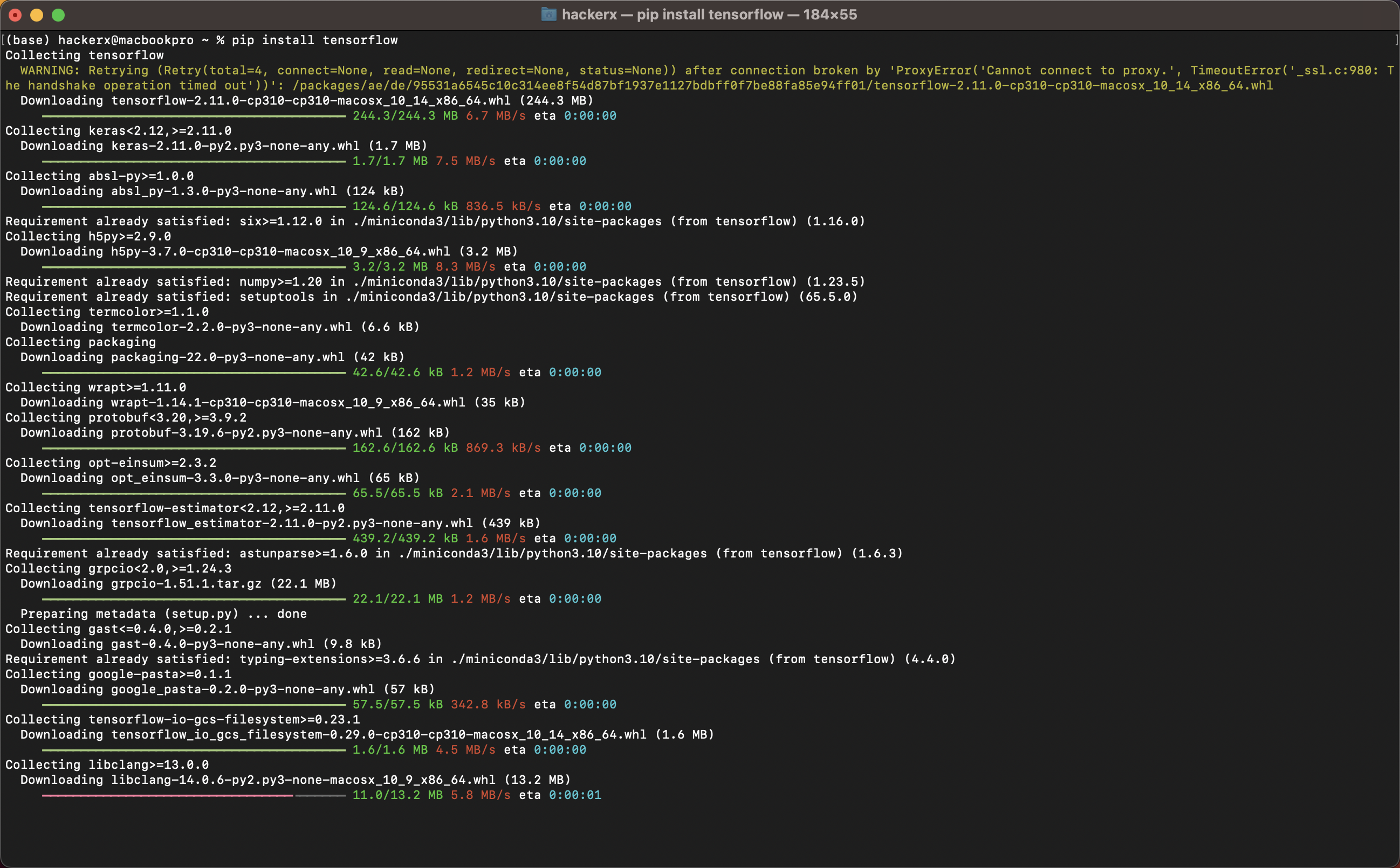Click 'Collecting opt-einsum>=2.3.2' line
Screen dimensions: 1400x868
tap(111, 463)
